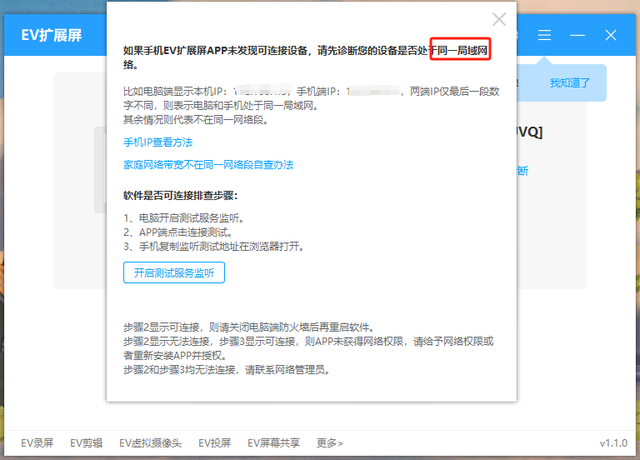The height and width of the screenshot is (460, 640).
Task: Click the 软件是否可连接排查步骤 heading
Action: pyautogui.click(x=180, y=196)
